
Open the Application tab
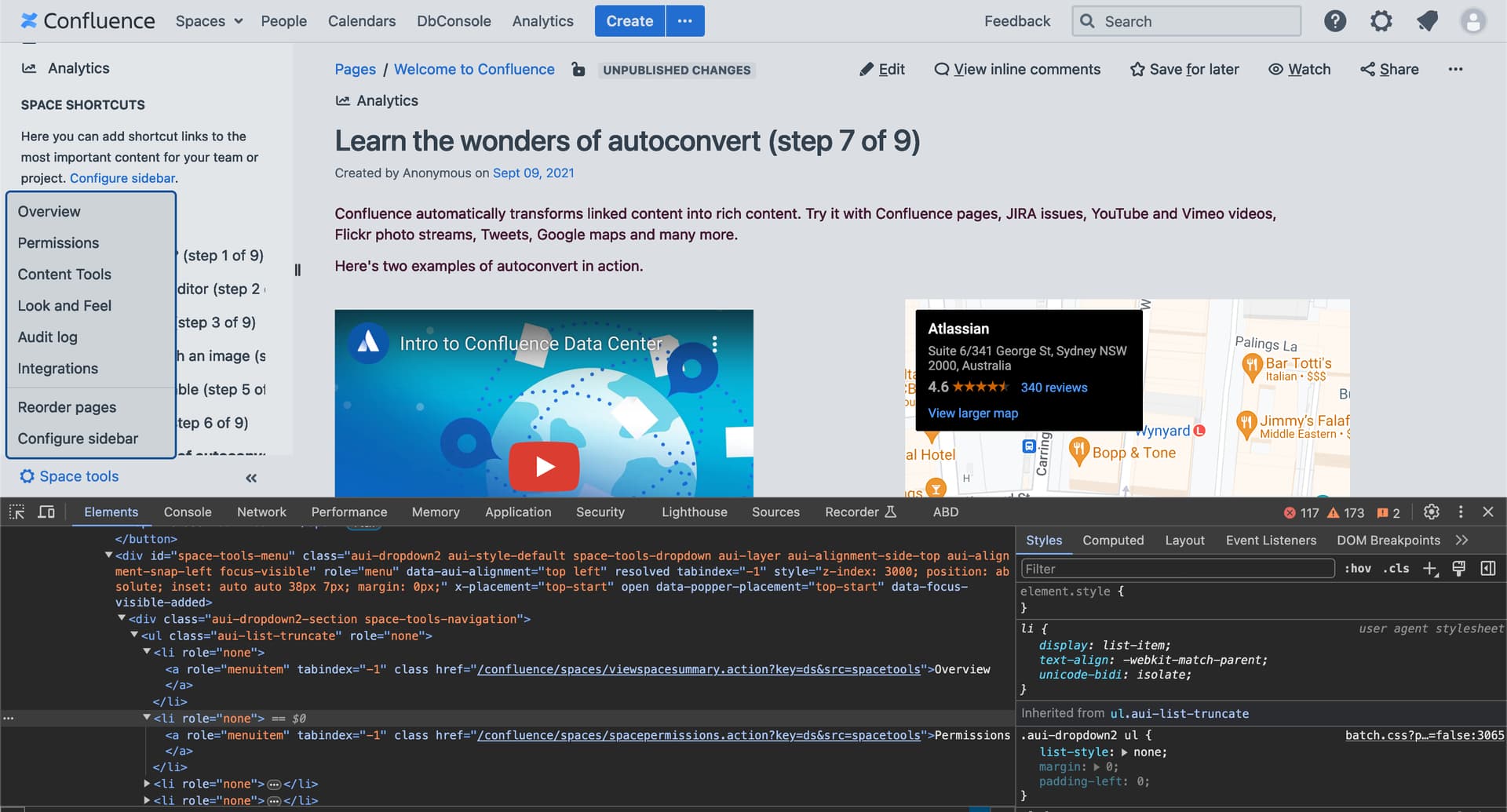click(x=518, y=512)
